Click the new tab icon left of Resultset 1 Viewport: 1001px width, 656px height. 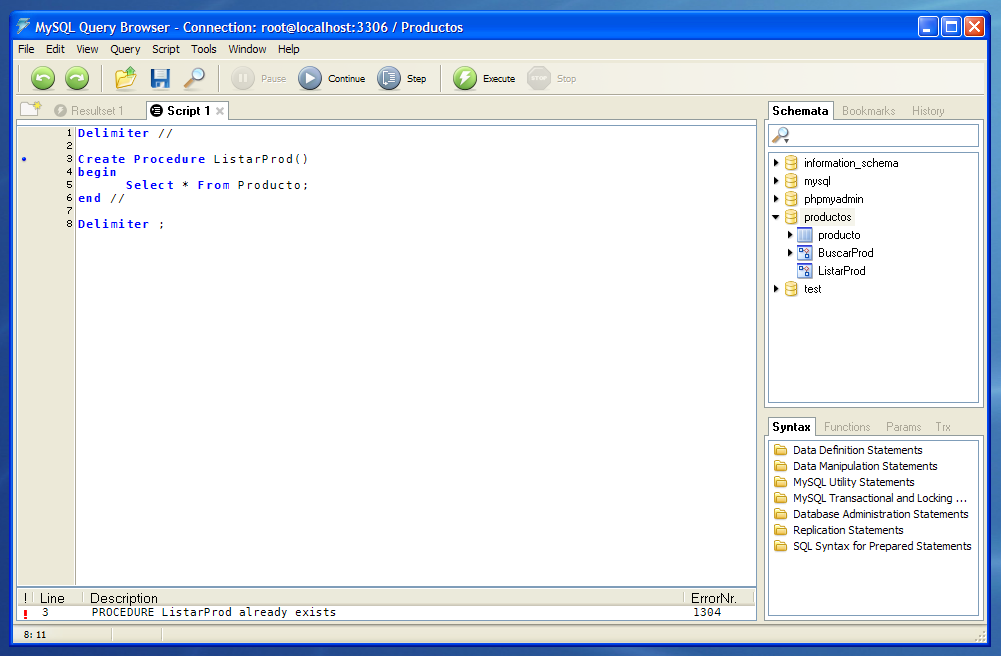pos(31,110)
